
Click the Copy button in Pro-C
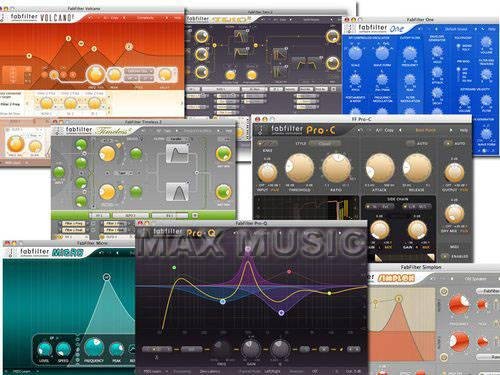[x=389, y=130]
